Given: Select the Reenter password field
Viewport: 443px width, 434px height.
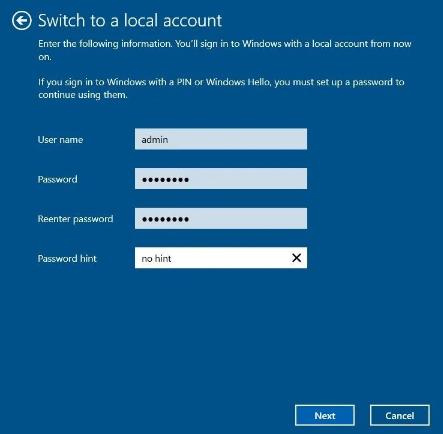Looking at the screenshot, I should coord(221,218).
